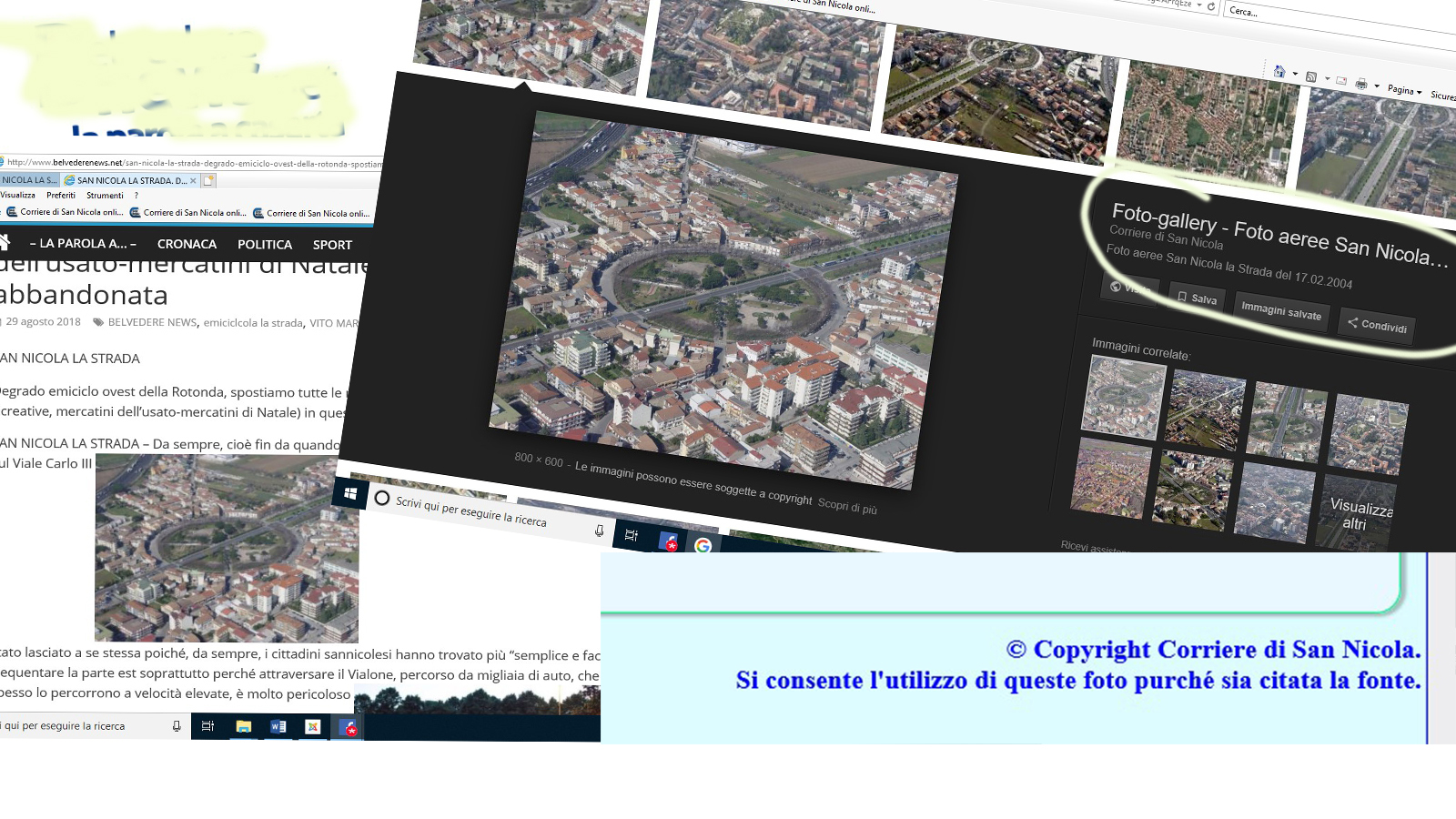Open the Google Chrome icon on the tilted taskbar
The image size is (1456, 819).
pos(703,545)
